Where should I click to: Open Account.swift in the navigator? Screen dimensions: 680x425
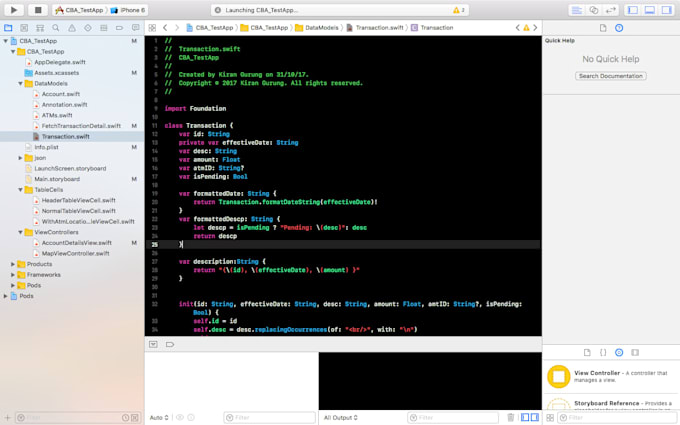click(x=60, y=95)
